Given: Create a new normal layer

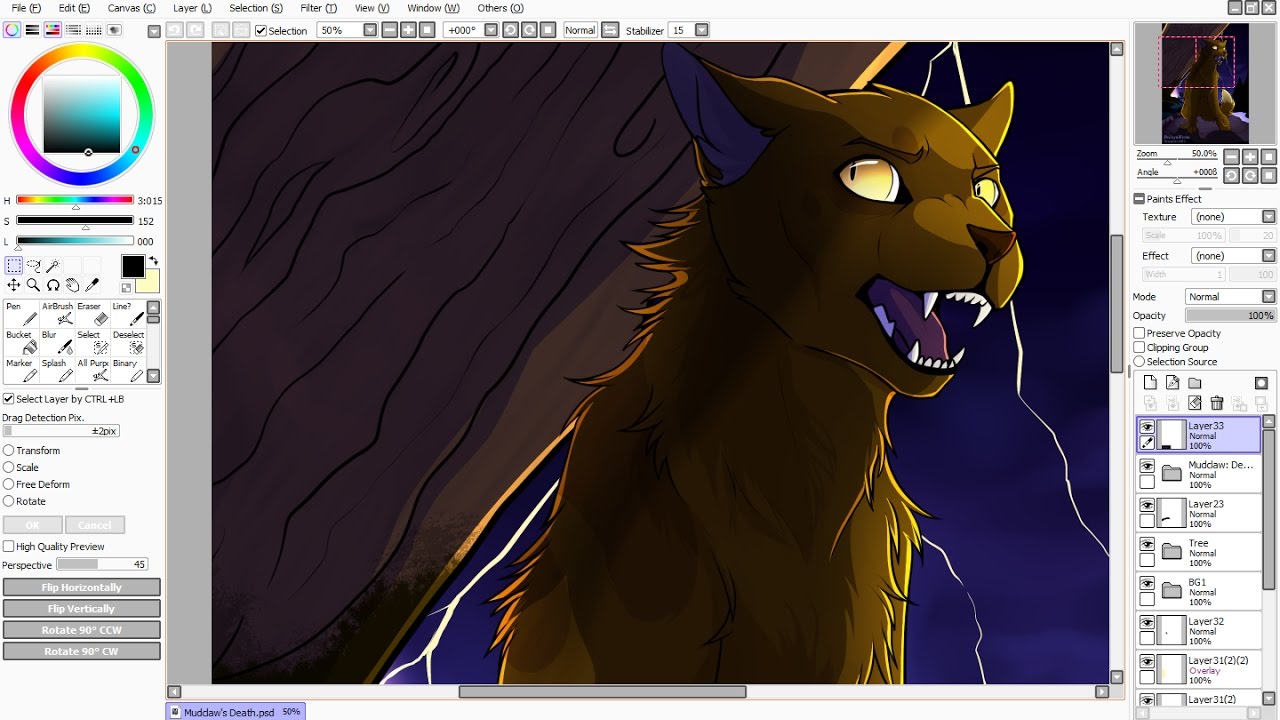Looking at the screenshot, I should pyautogui.click(x=1150, y=383).
